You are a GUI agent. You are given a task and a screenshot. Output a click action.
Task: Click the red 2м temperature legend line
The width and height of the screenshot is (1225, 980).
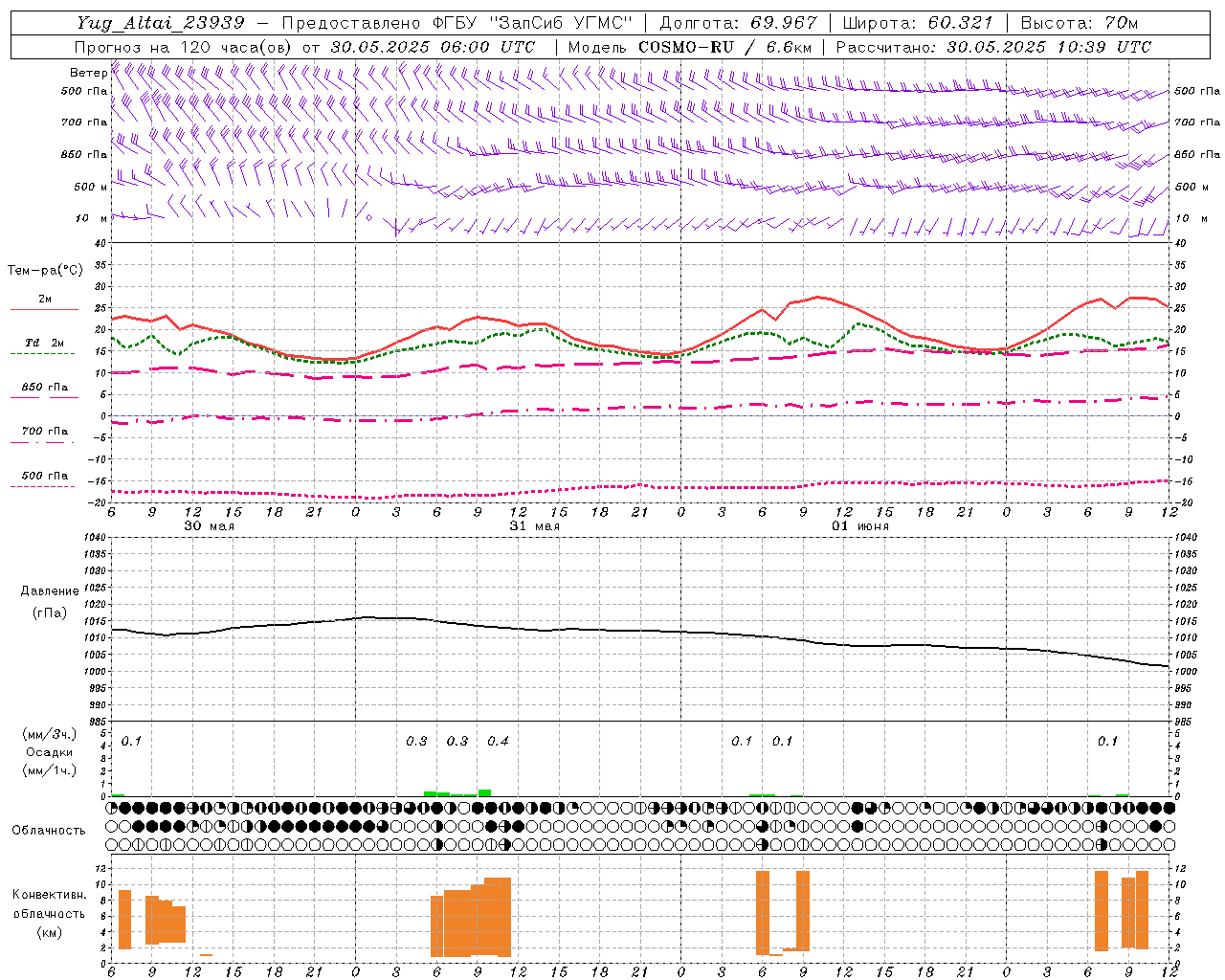point(44,309)
